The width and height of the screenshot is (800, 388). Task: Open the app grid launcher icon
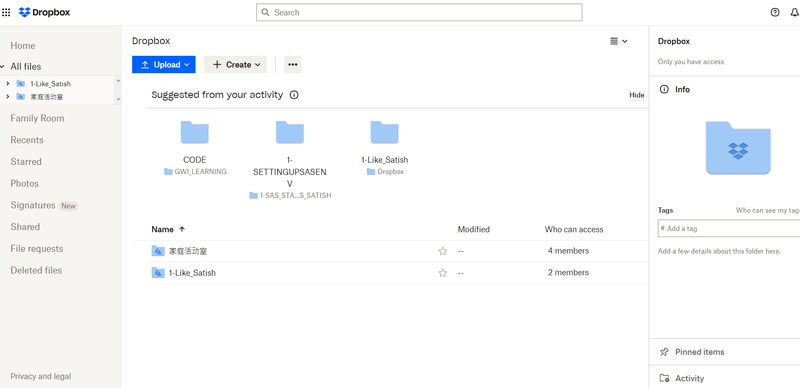6,13
